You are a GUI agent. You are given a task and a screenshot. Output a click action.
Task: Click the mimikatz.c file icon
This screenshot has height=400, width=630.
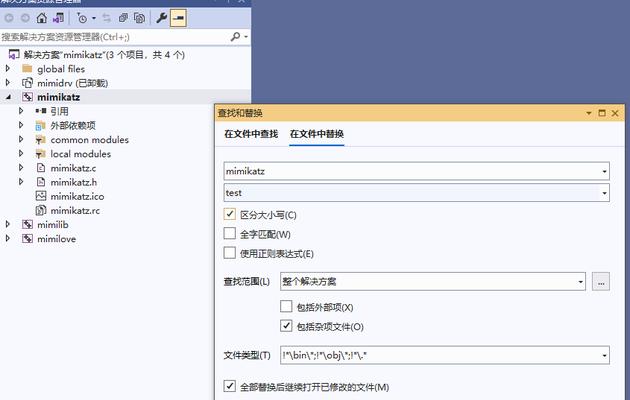(41, 168)
